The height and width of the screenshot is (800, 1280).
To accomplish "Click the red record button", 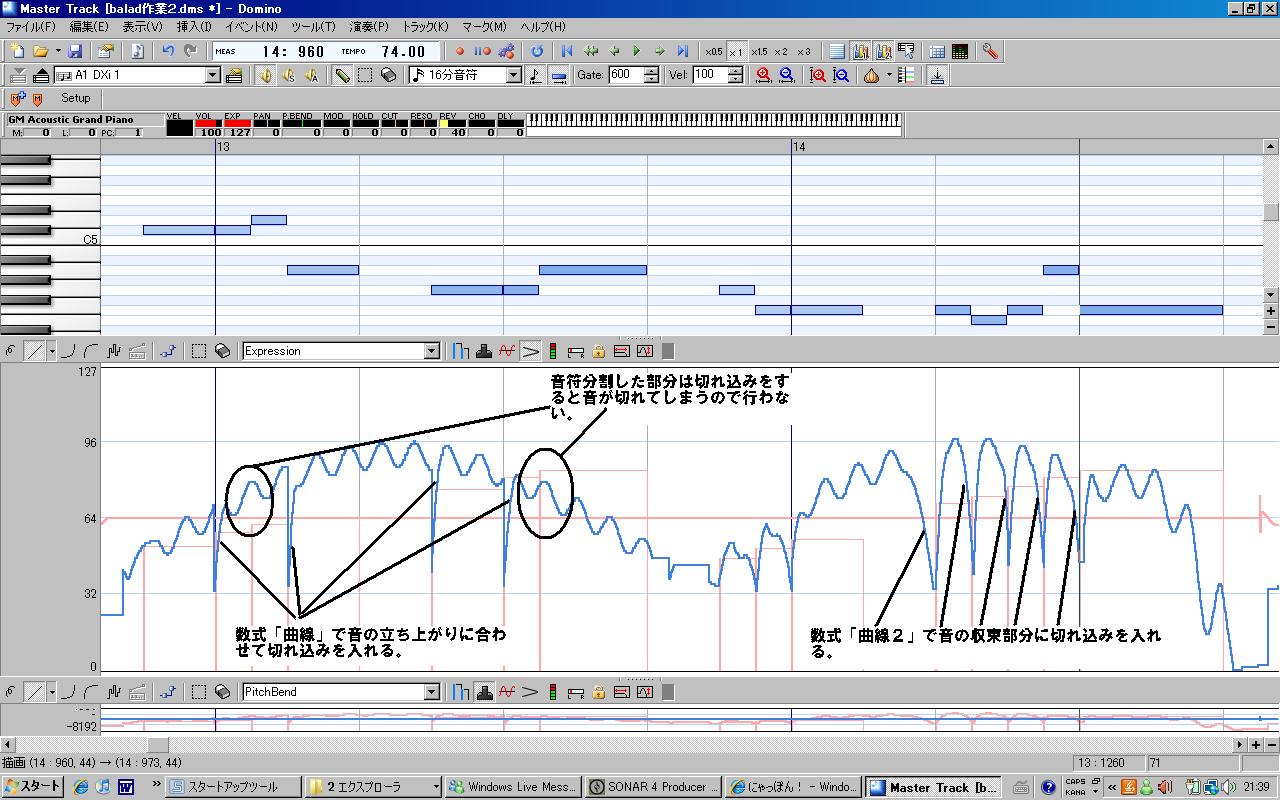I will tap(460, 51).
